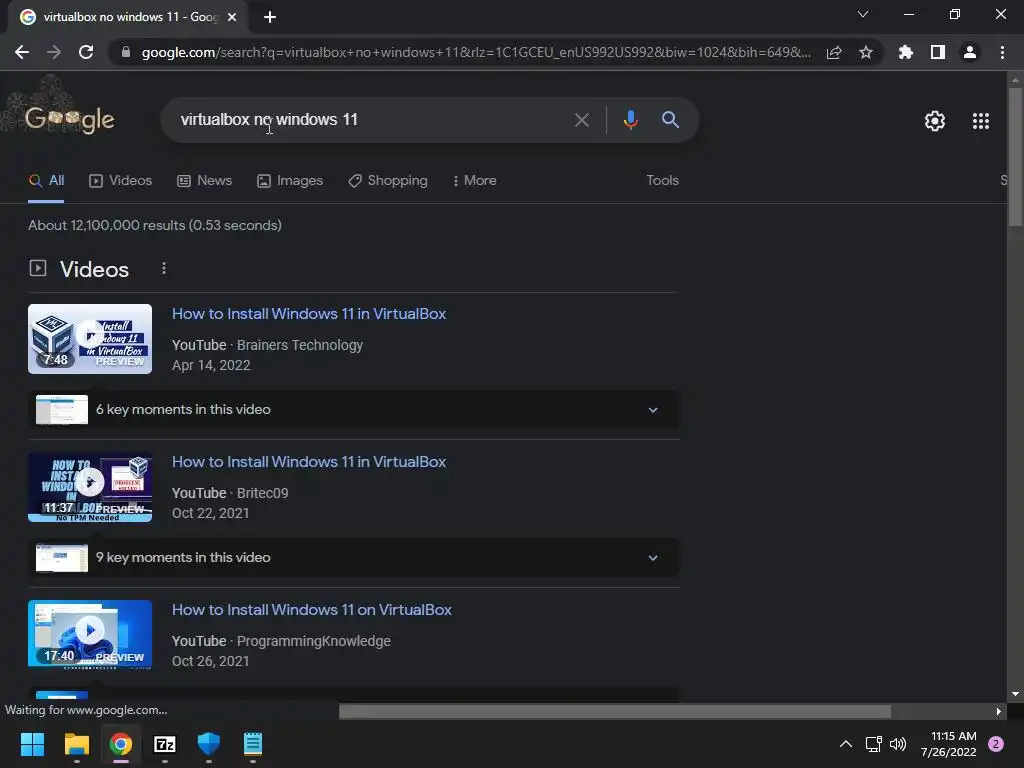The height and width of the screenshot is (768, 1024).
Task: Open the Chrome three-dot menu
Action: click(x=1002, y=52)
